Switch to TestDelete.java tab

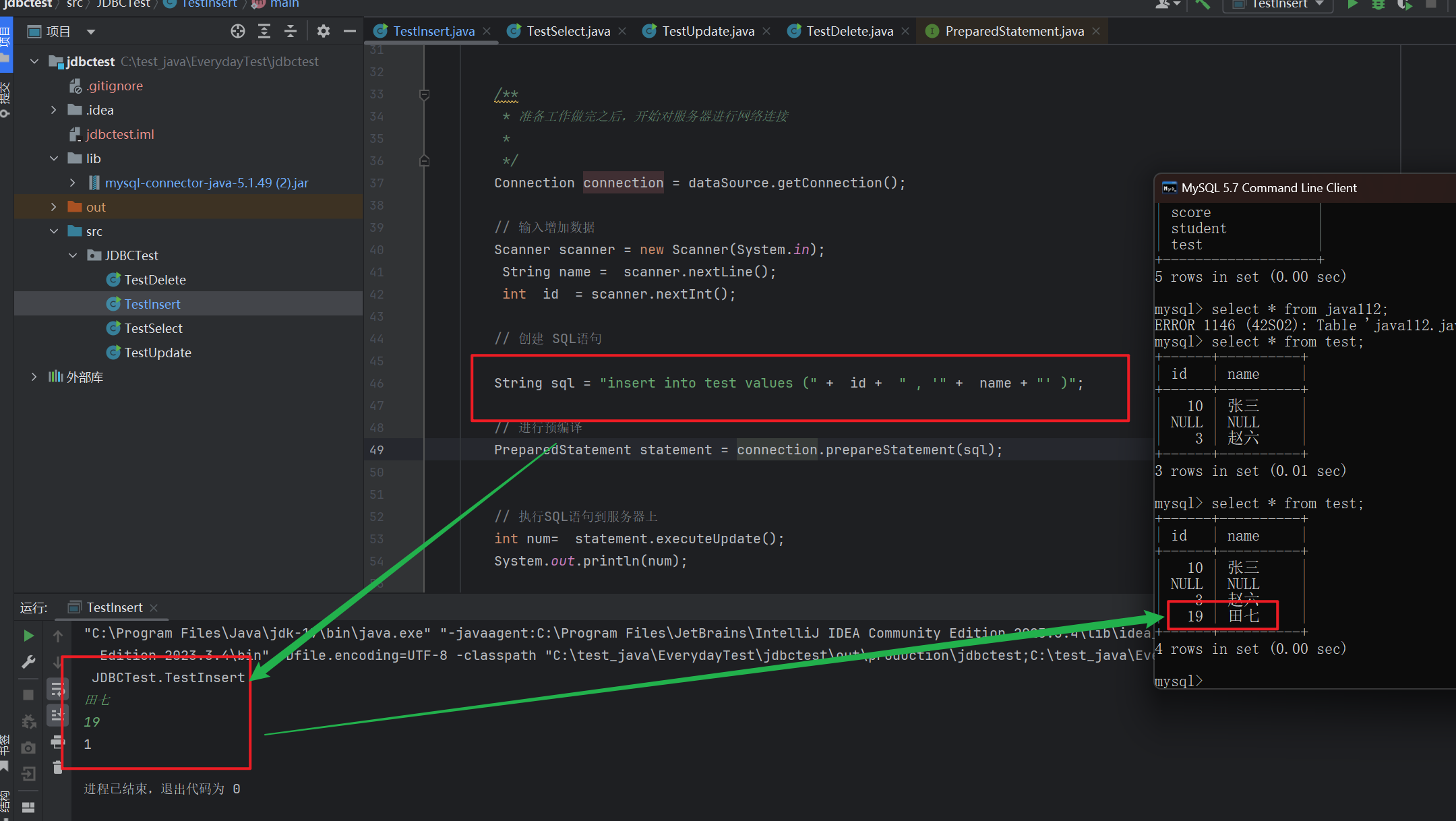(x=850, y=31)
